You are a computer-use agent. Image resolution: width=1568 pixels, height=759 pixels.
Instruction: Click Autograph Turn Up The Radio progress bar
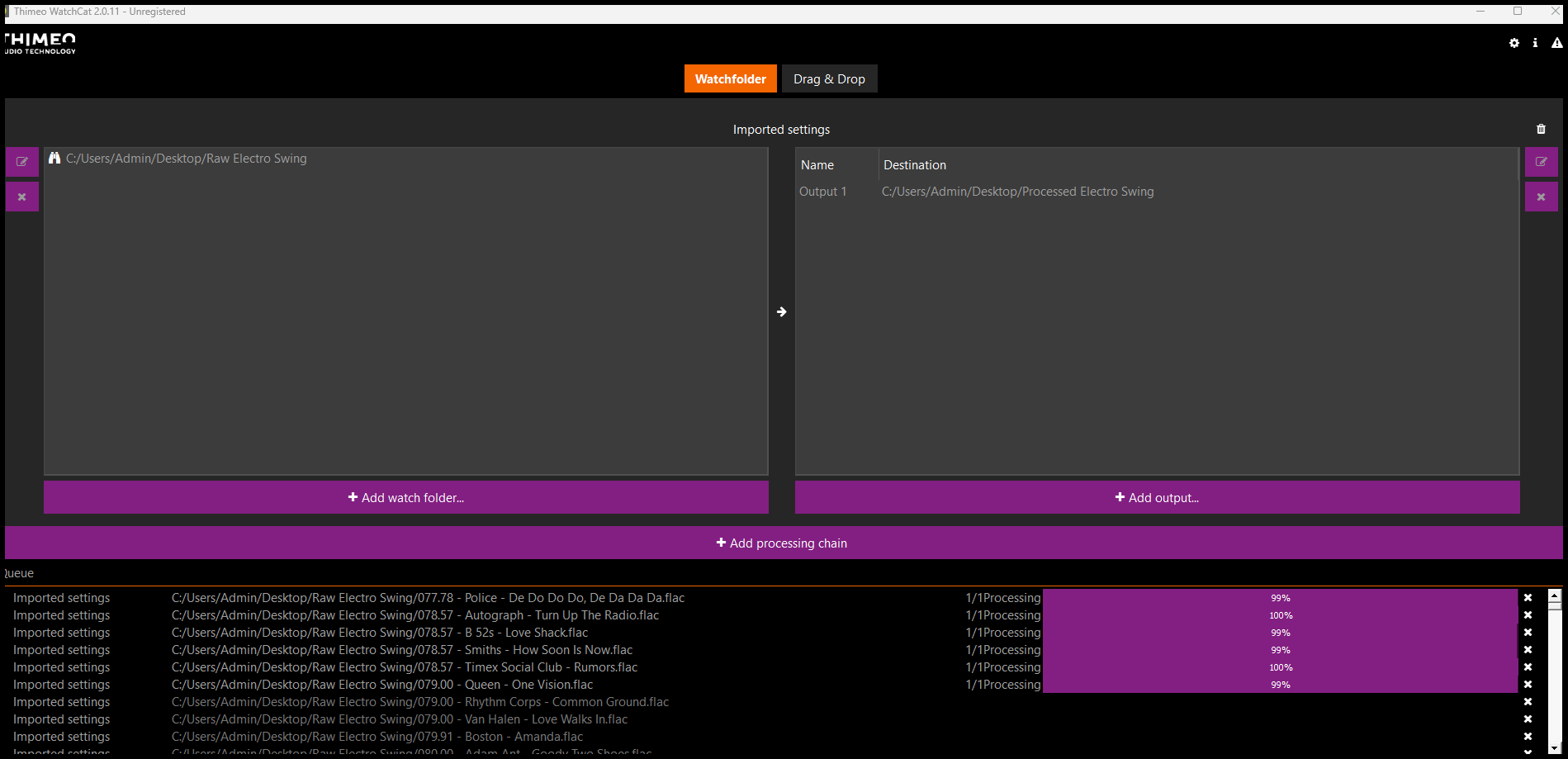(x=1280, y=615)
